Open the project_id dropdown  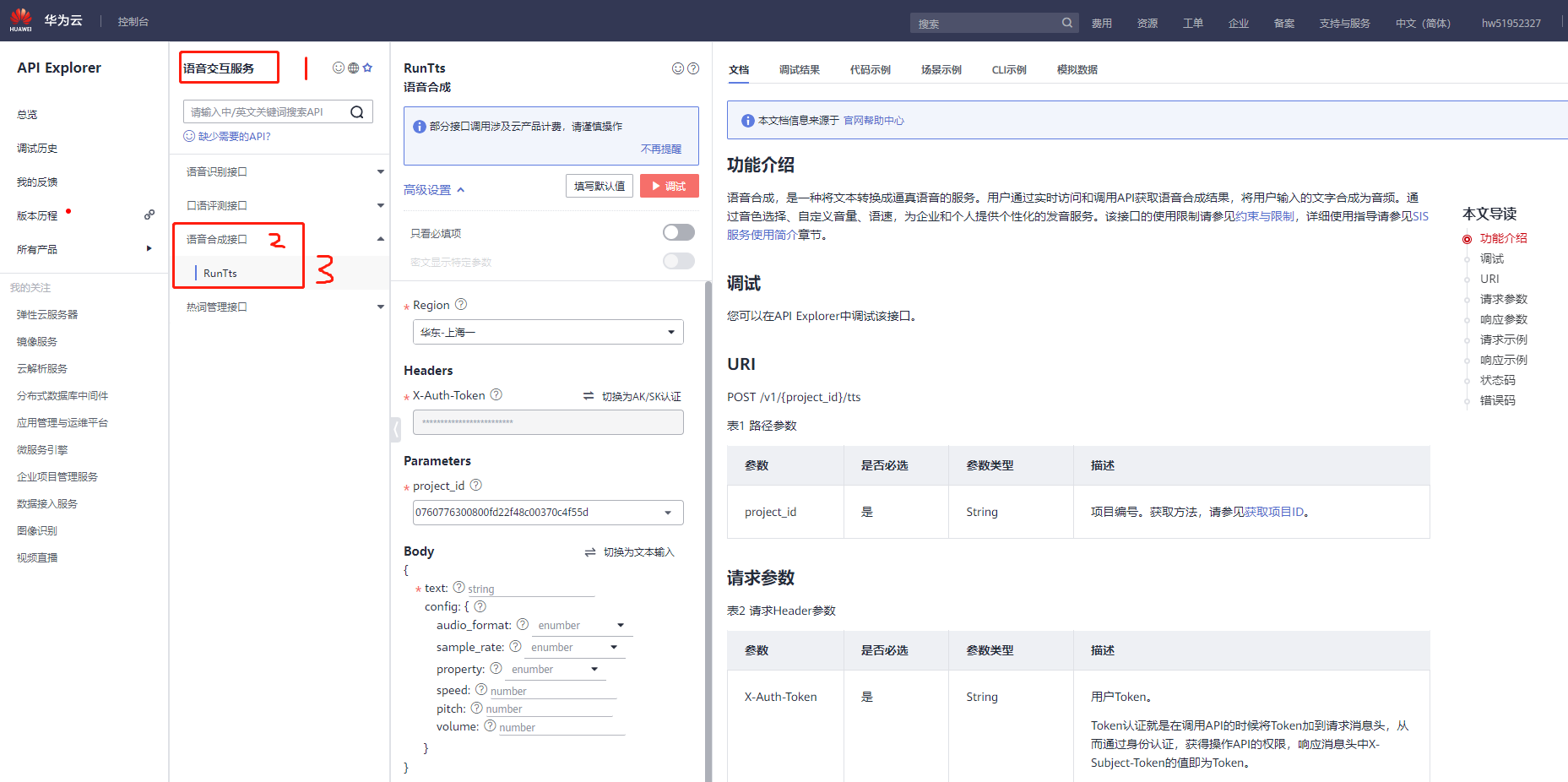point(548,513)
